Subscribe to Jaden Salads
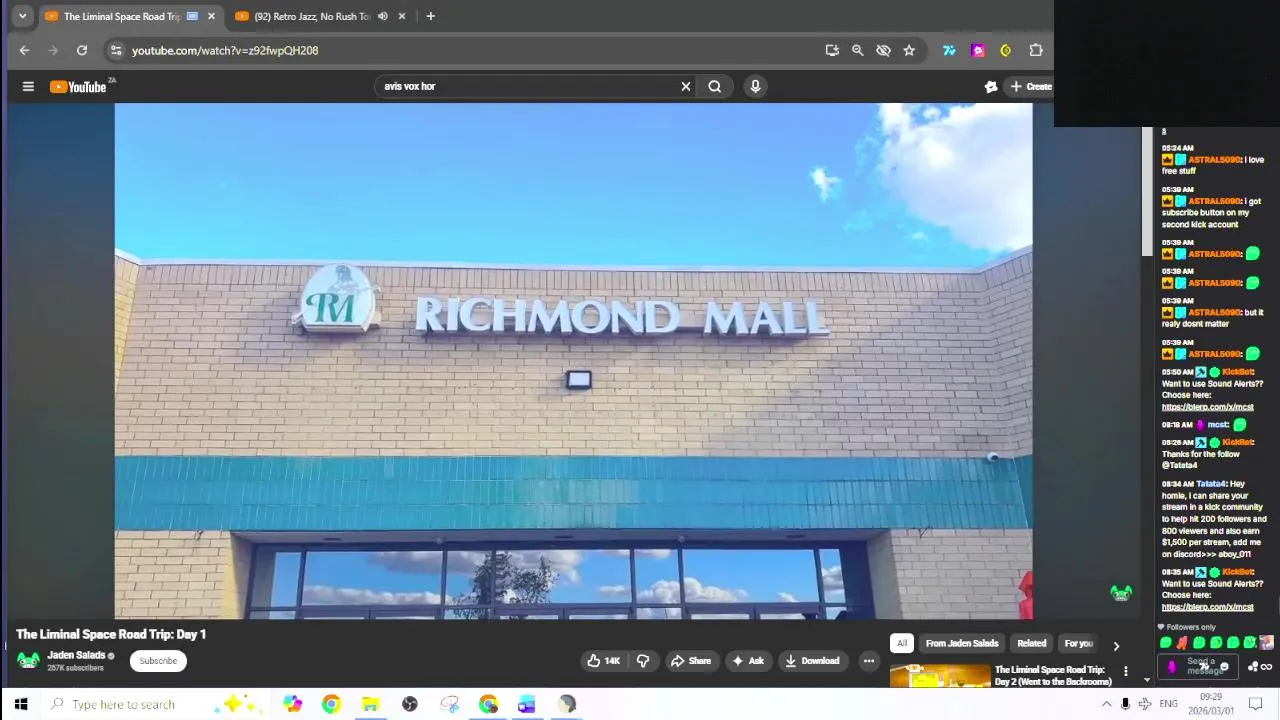 click(158, 661)
